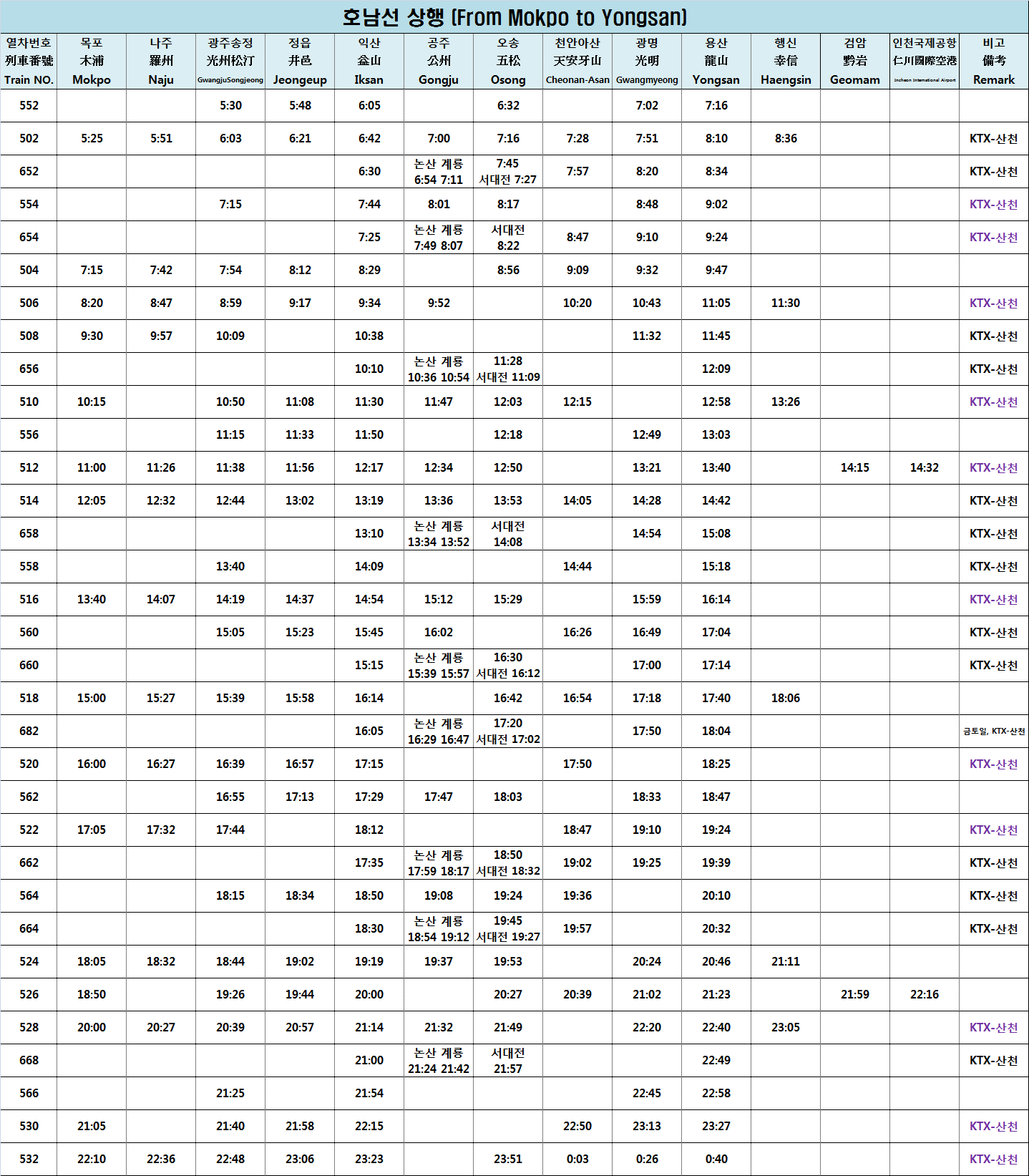Click the Remark column header
Viewport: 1029px width, 1176px height.
994,62
